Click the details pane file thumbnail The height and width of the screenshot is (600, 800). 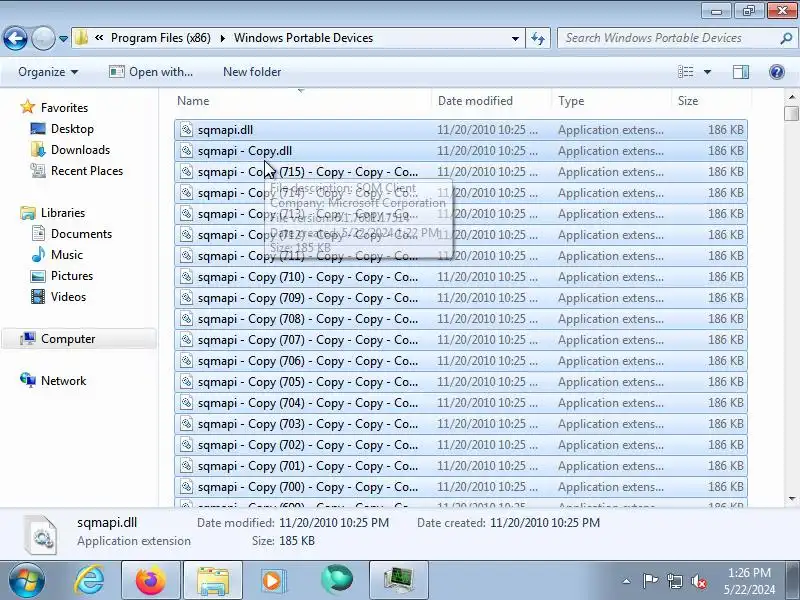click(x=41, y=535)
